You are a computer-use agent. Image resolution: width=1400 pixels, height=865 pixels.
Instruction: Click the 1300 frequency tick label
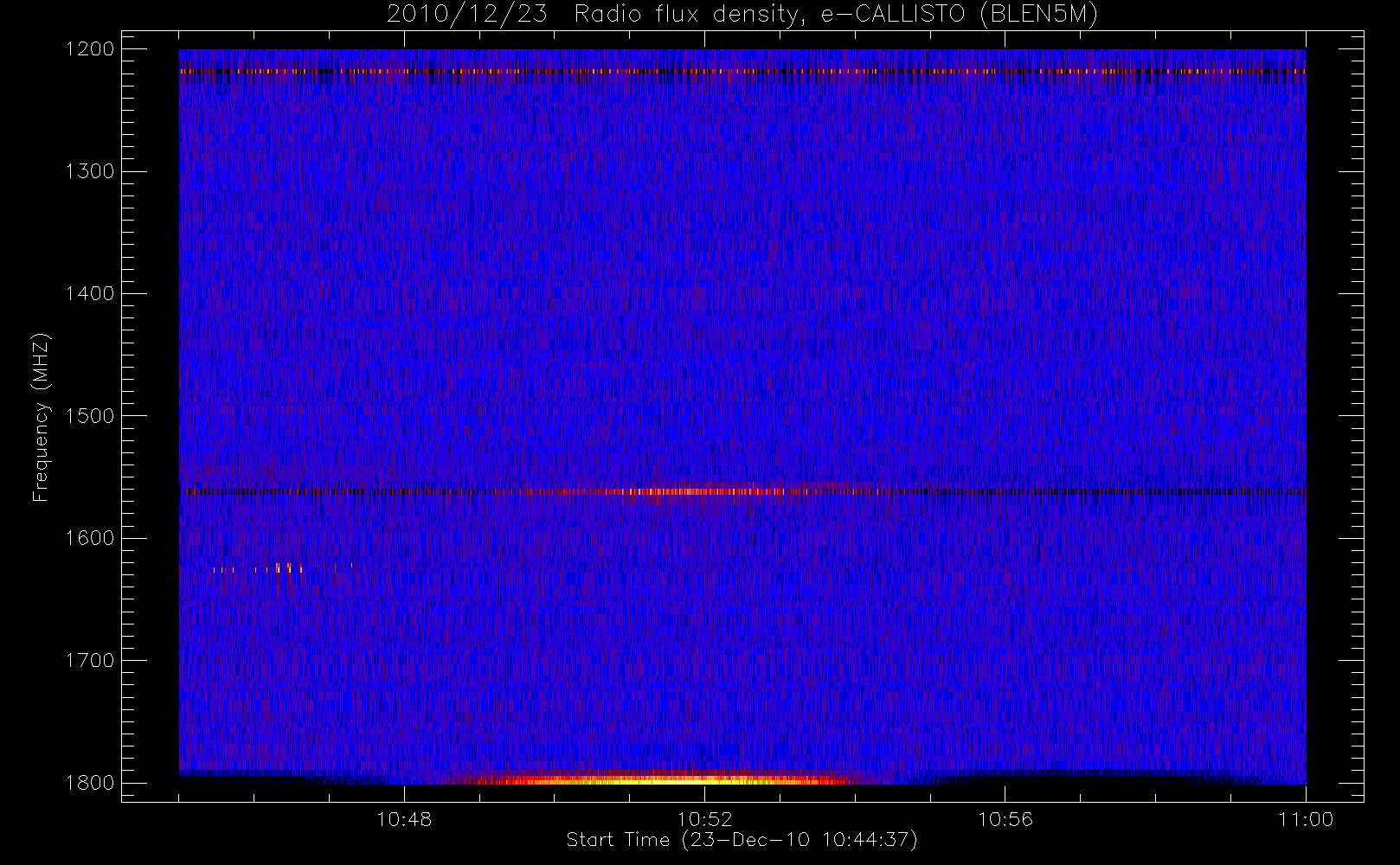pos(90,170)
